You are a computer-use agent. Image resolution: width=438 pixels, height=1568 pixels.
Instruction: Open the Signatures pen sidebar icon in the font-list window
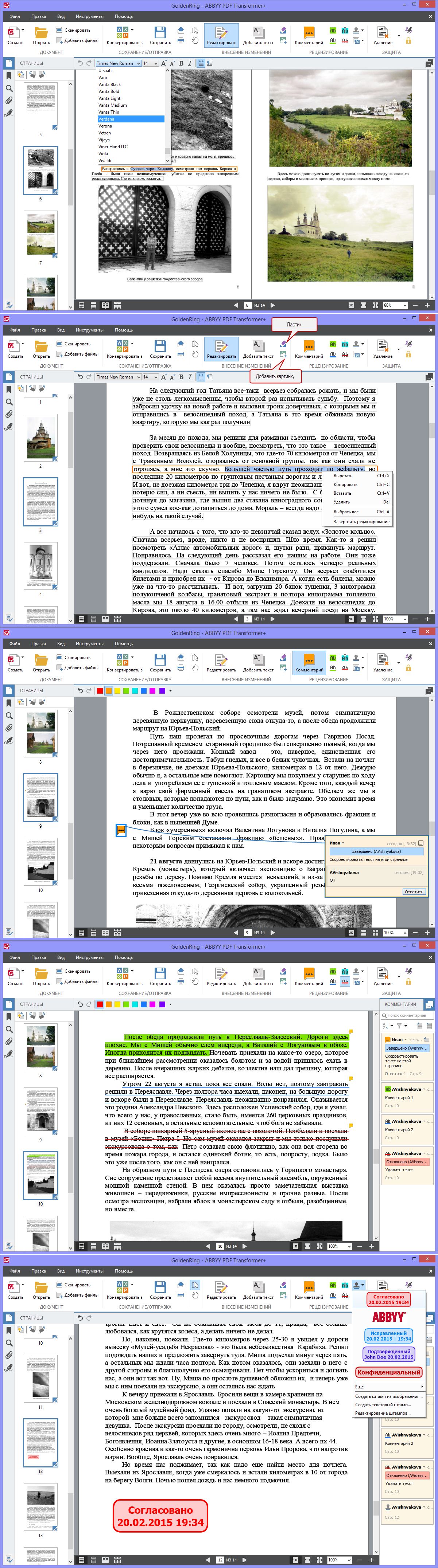tap(8, 113)
